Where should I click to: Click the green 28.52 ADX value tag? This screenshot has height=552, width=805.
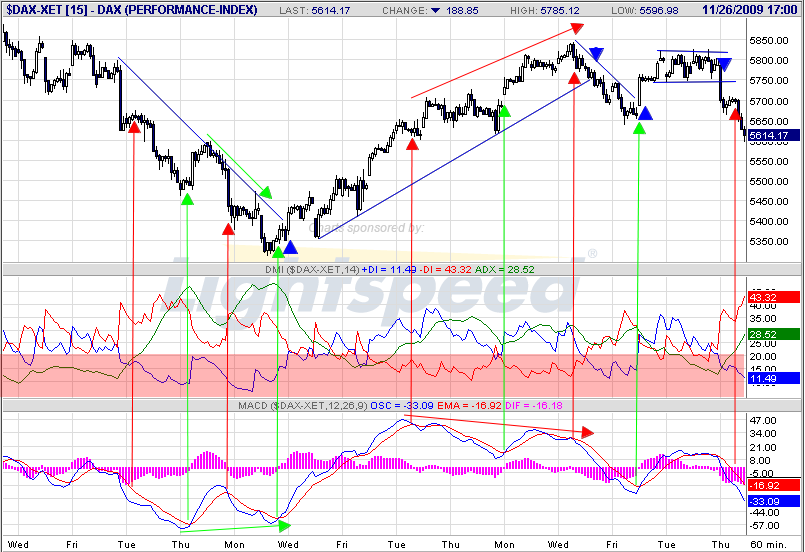774,334
